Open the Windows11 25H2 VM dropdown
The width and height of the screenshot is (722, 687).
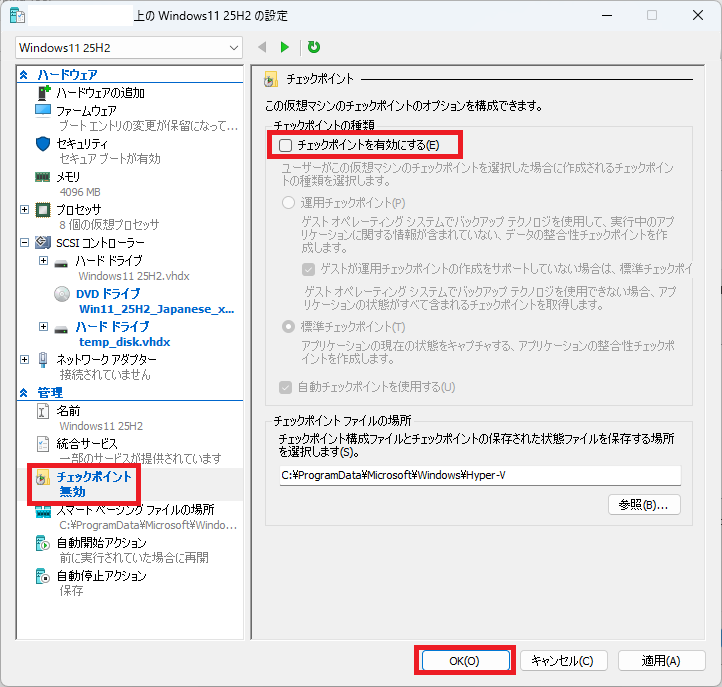click(x=129, y=48)
